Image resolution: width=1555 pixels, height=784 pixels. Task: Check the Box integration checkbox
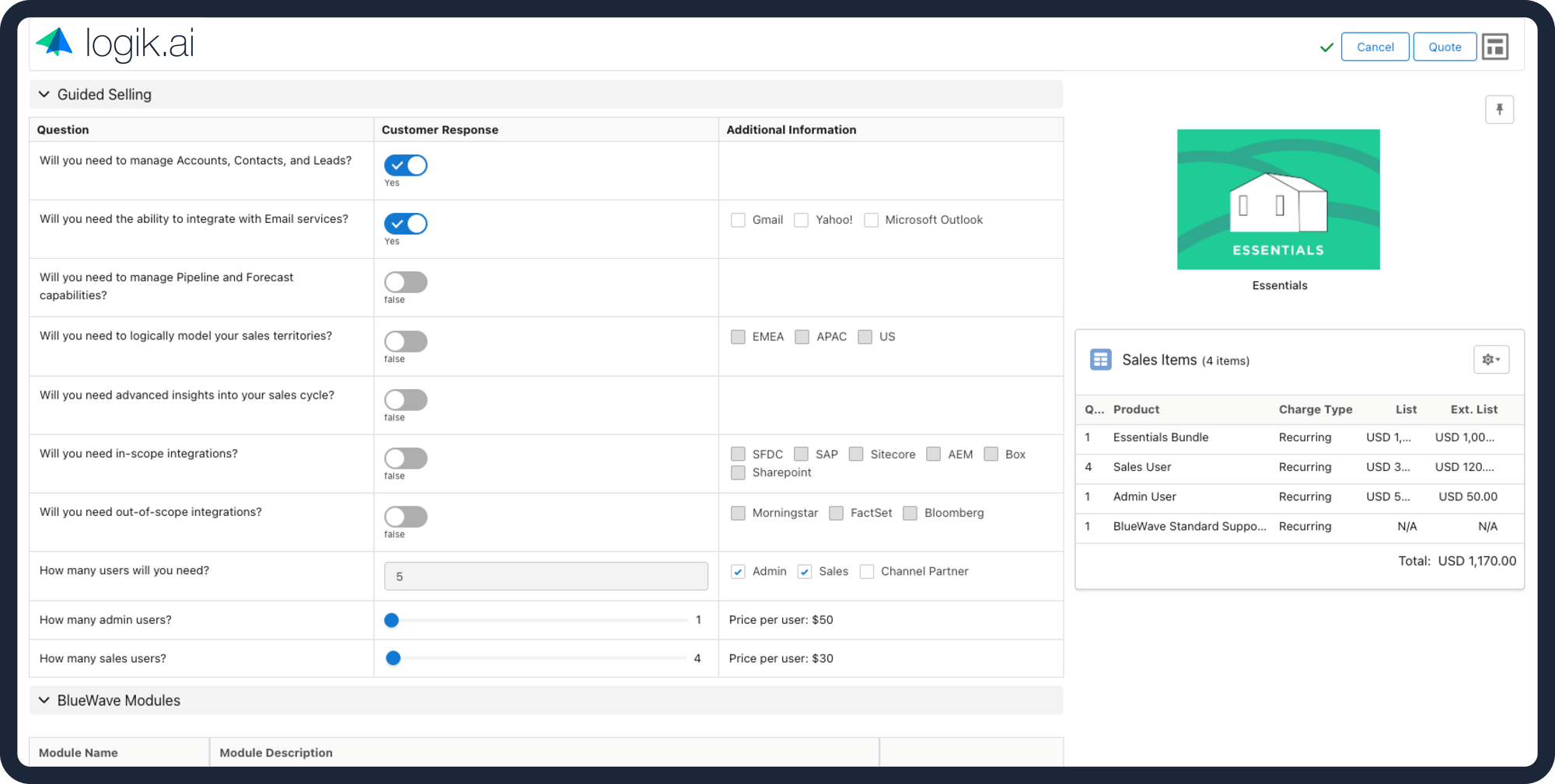[x=991, y=454]
